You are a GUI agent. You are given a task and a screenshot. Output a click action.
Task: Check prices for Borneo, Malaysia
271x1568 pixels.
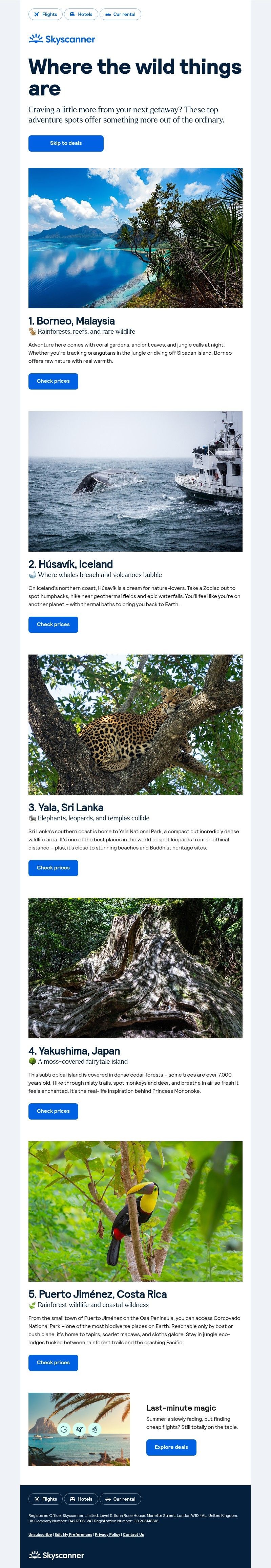[x=53, y=381]
